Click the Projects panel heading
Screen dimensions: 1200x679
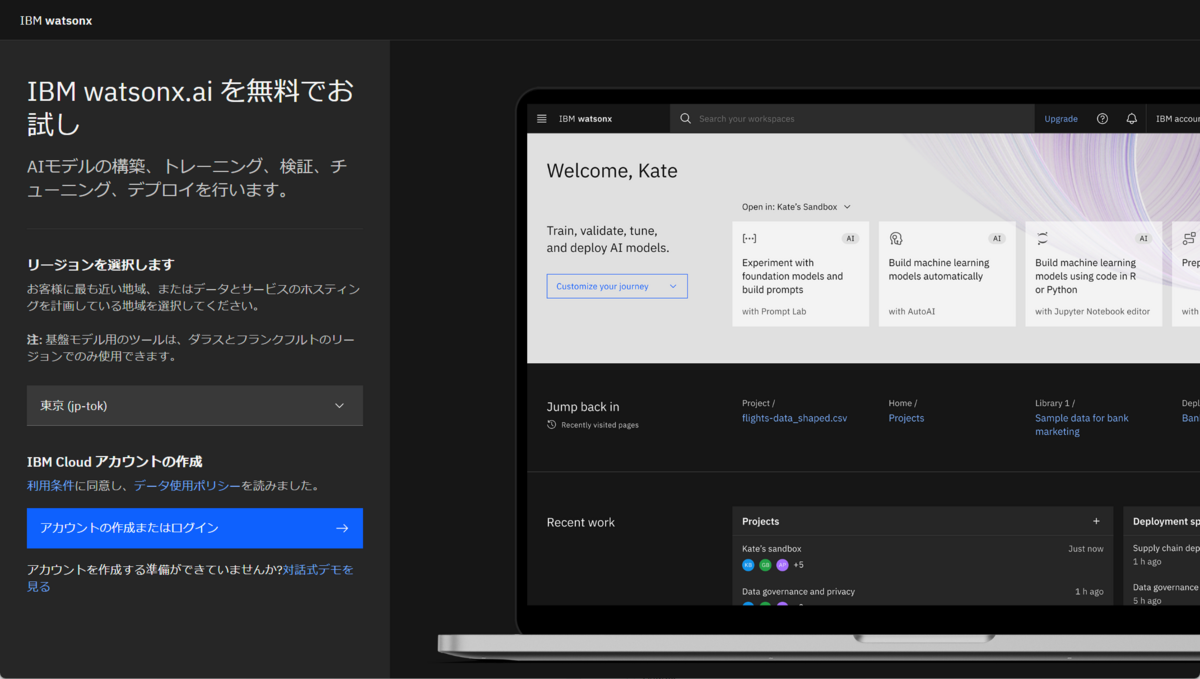click(x=760, y=521)
